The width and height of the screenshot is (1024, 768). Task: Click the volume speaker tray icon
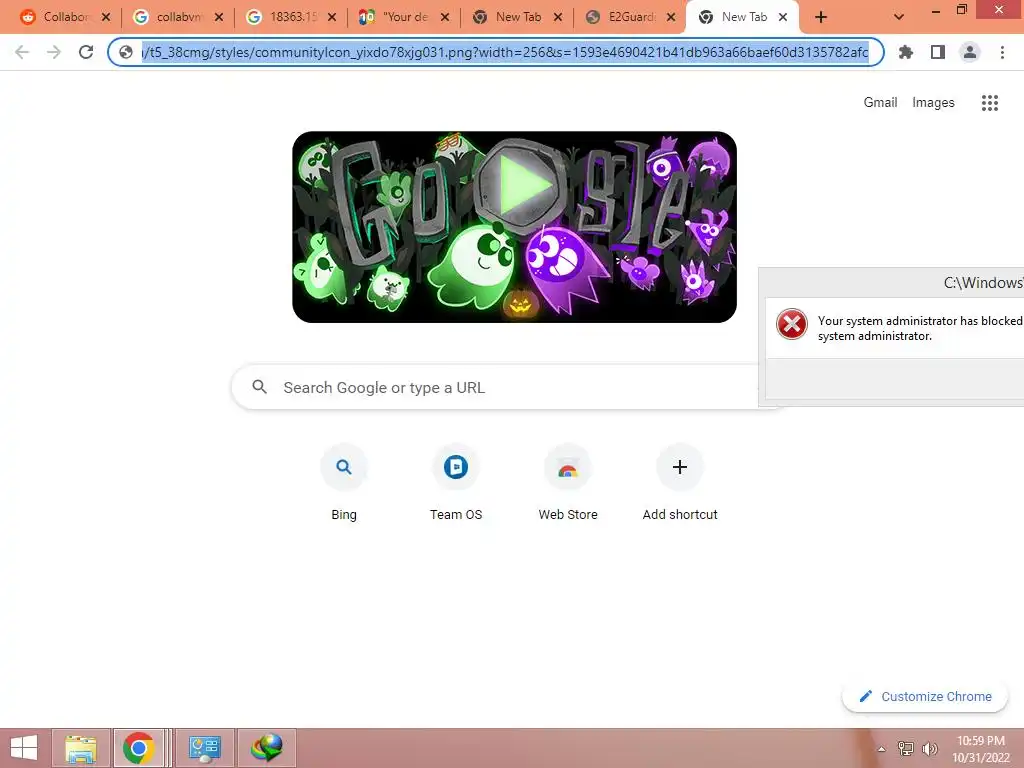click(929, 749)
